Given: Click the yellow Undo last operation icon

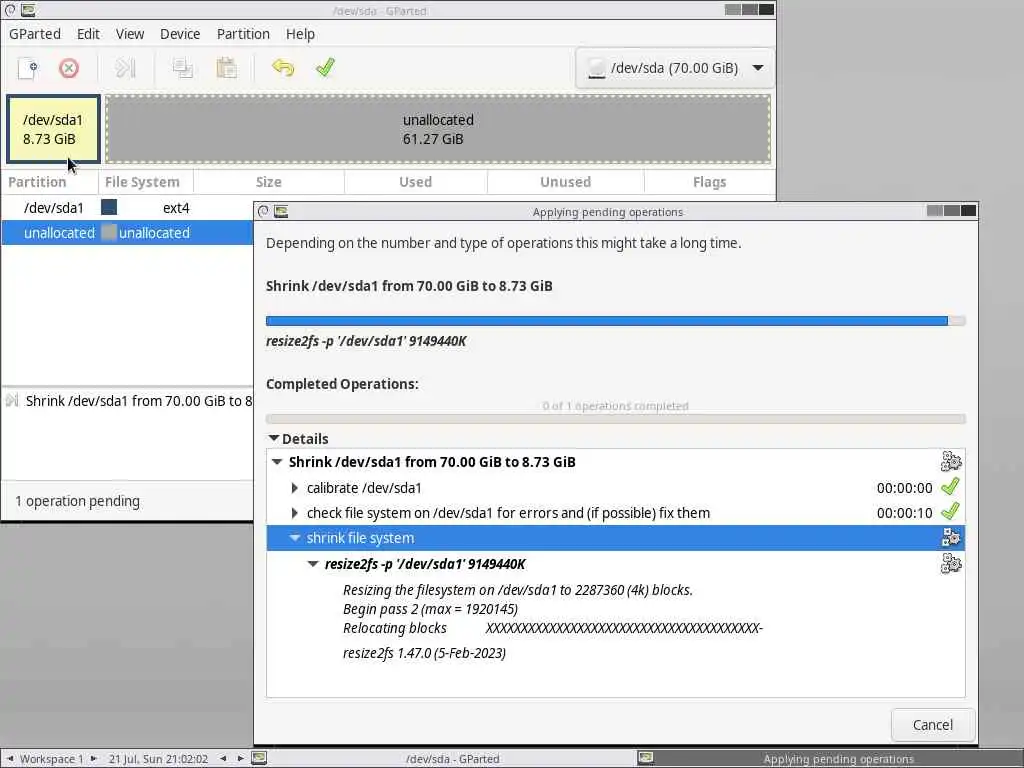Looking at the screenshot, I should click(283, 68).
